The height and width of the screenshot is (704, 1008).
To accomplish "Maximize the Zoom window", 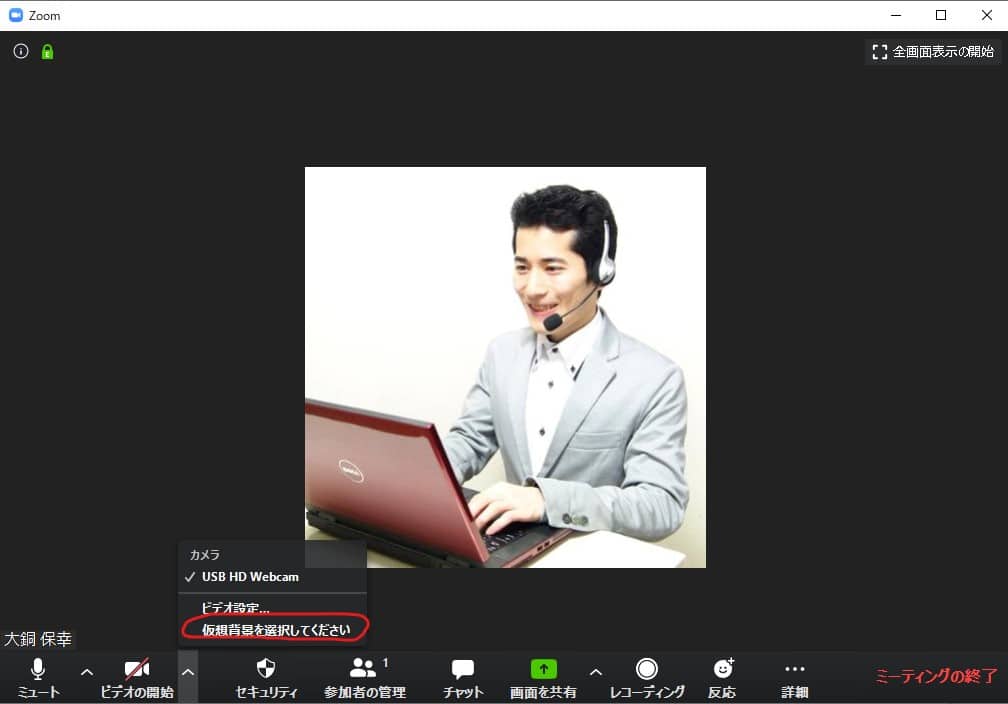I will pos(940,15).
